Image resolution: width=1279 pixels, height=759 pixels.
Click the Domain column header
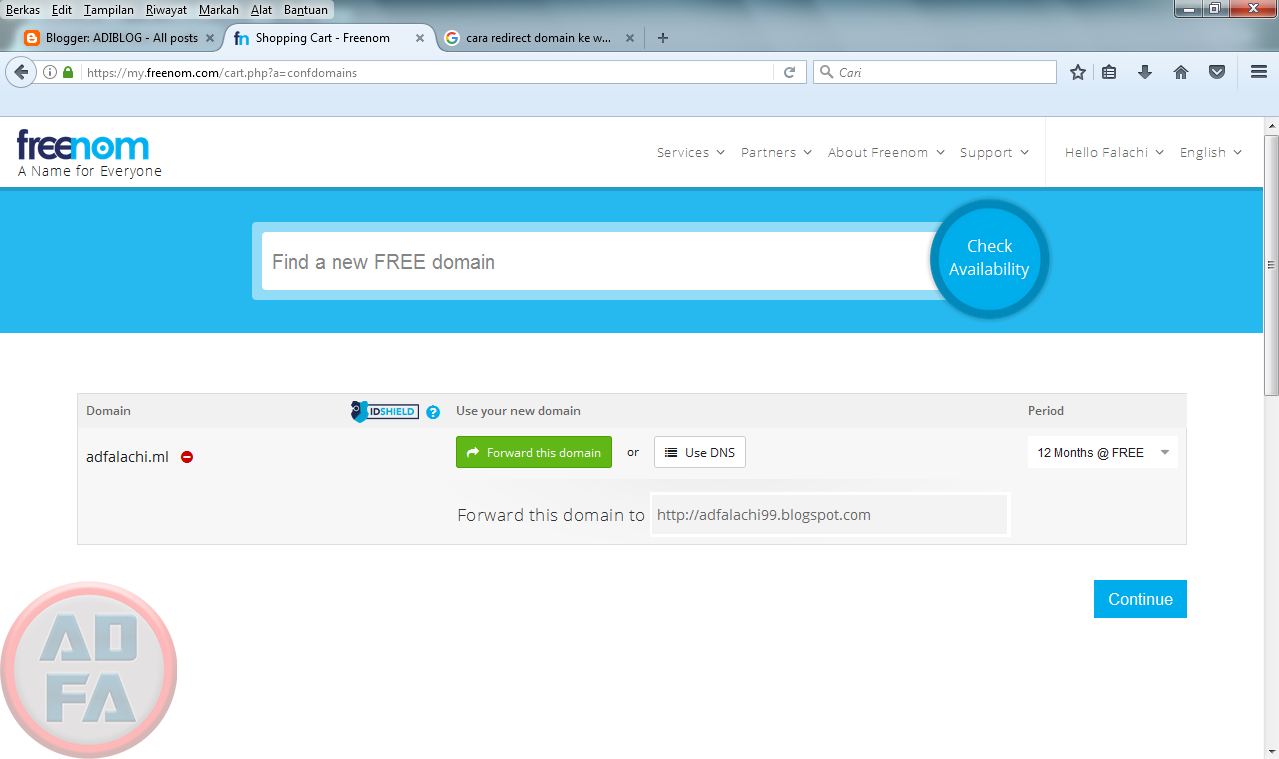coord(108,411)
